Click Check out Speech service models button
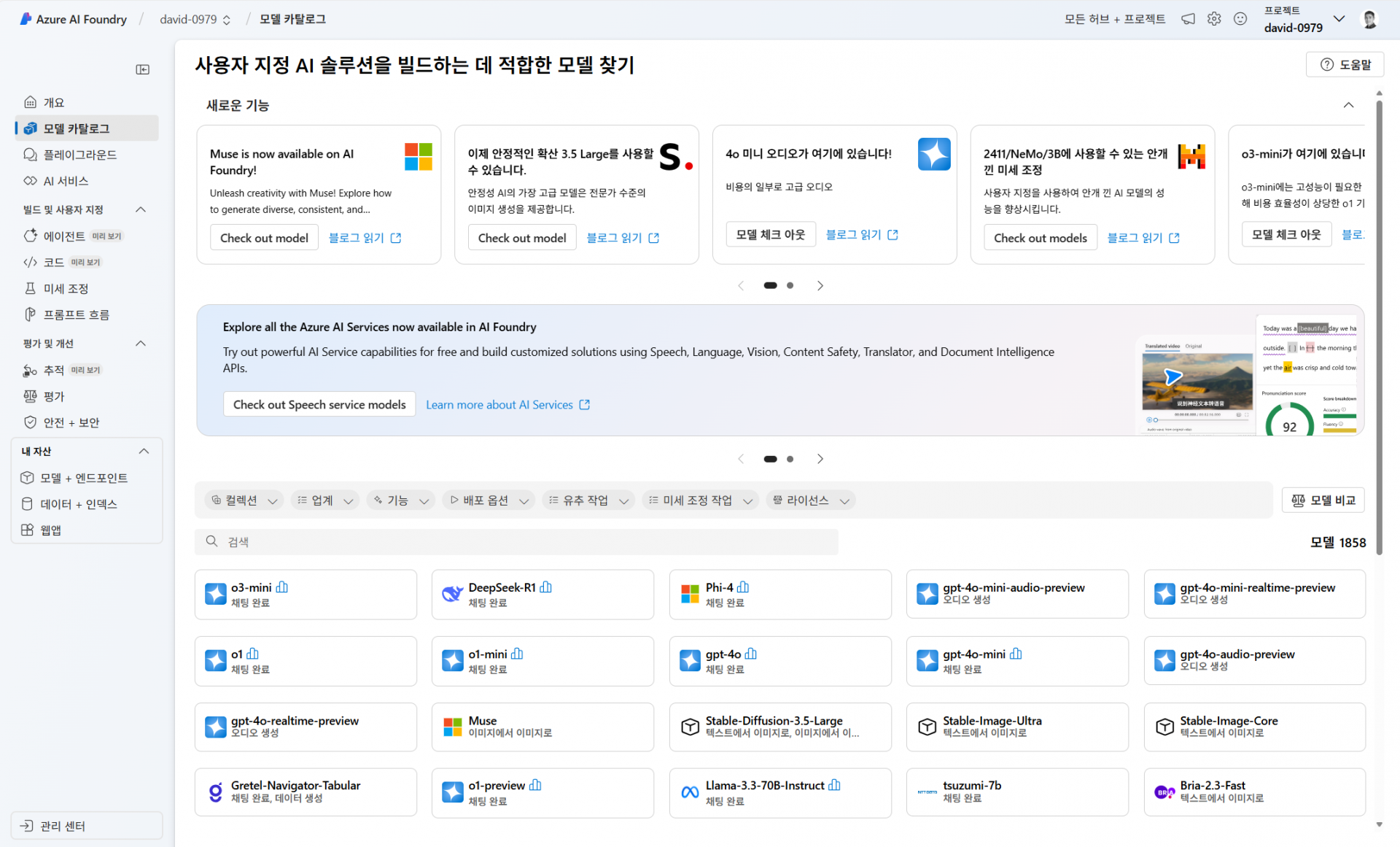 tap(319, 404)
